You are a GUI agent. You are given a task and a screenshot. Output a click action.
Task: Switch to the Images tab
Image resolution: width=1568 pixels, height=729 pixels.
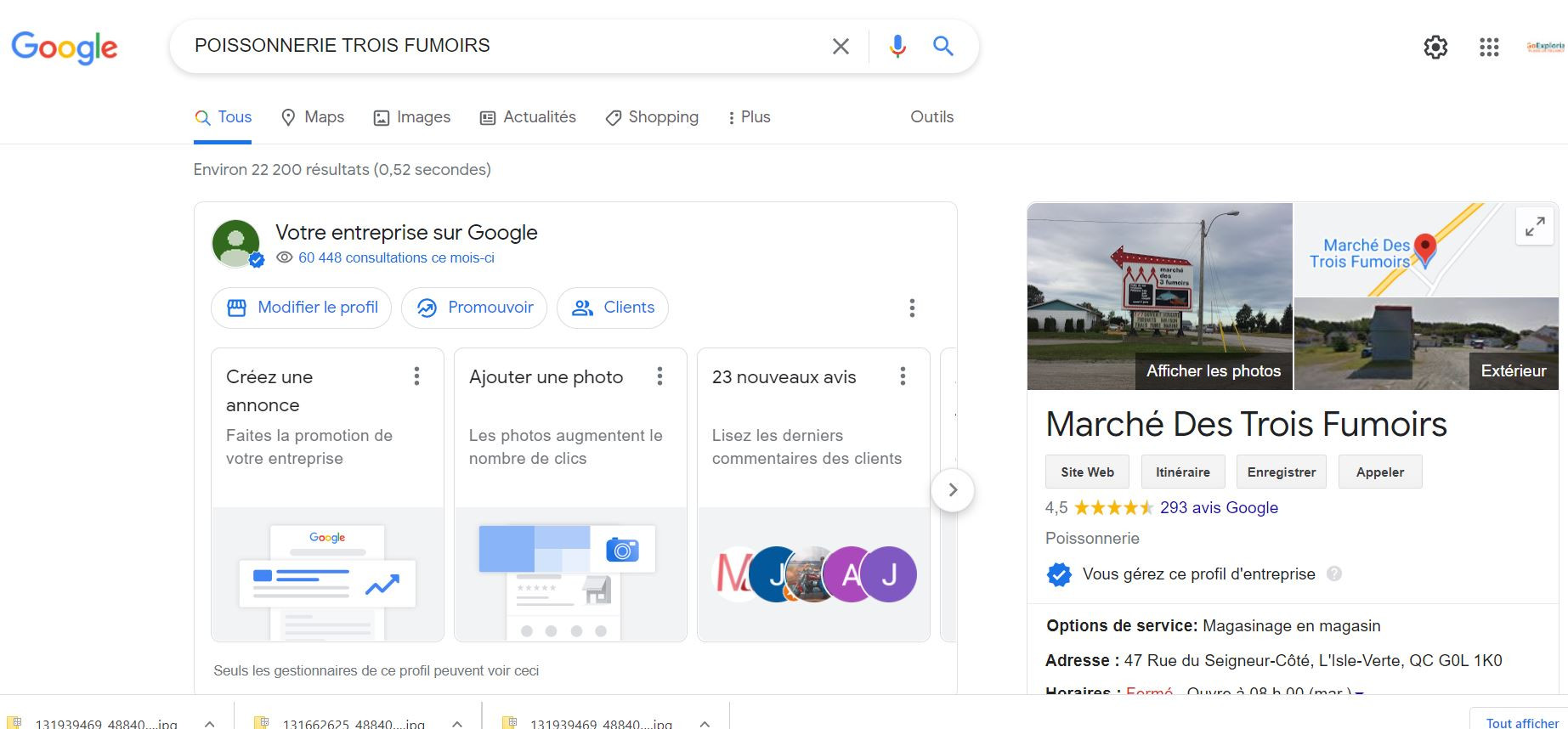pos(412,117)
